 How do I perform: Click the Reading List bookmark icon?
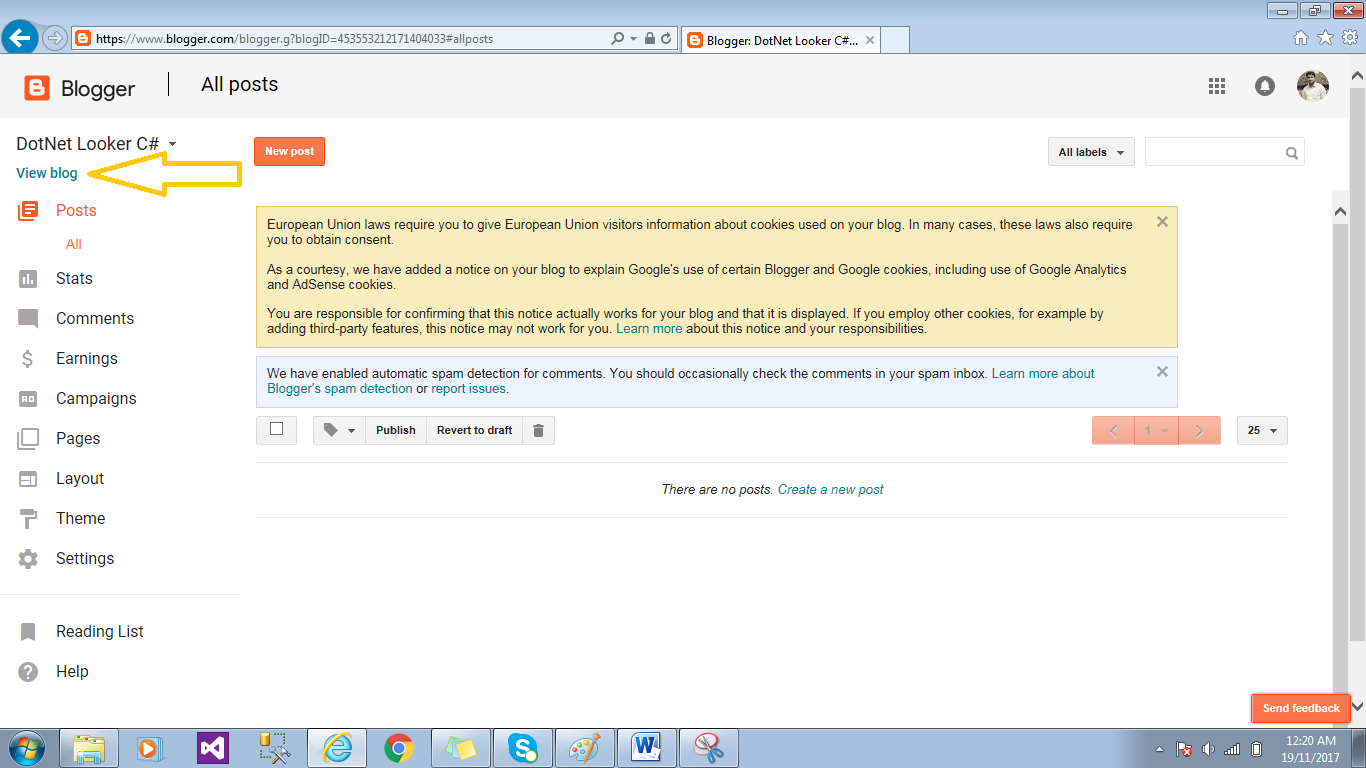(28, 632)
